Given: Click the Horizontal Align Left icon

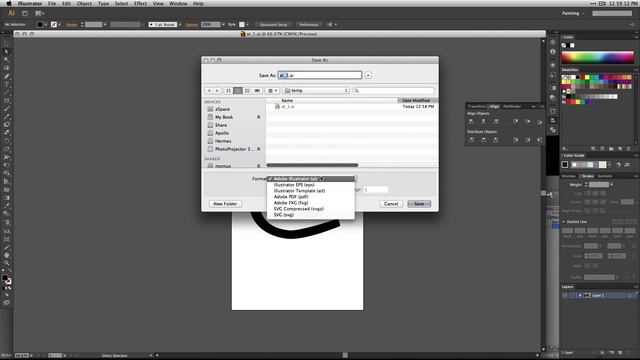Looking at the screenshot, I should point(471,122).
